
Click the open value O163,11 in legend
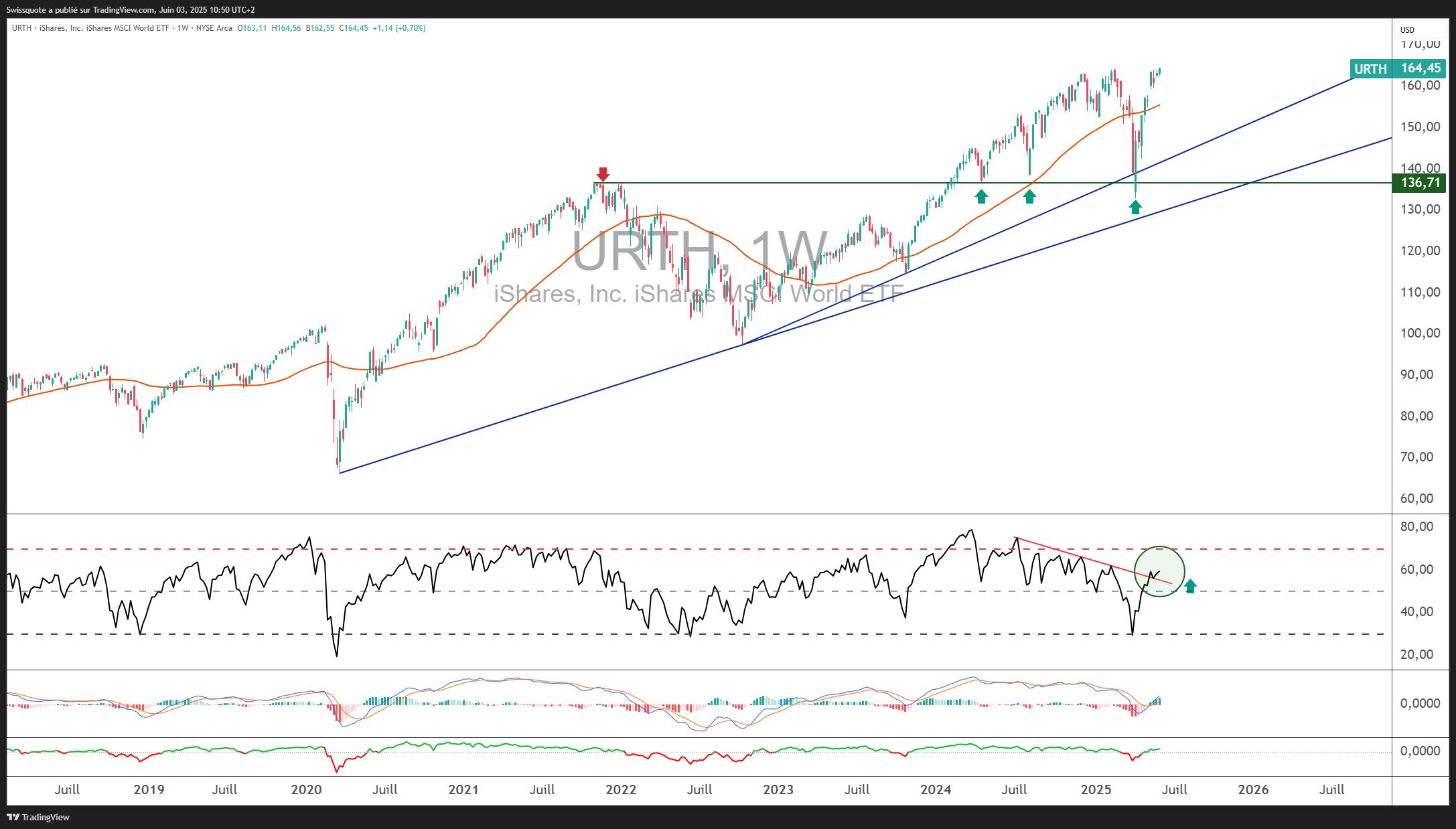pos(252,28)
